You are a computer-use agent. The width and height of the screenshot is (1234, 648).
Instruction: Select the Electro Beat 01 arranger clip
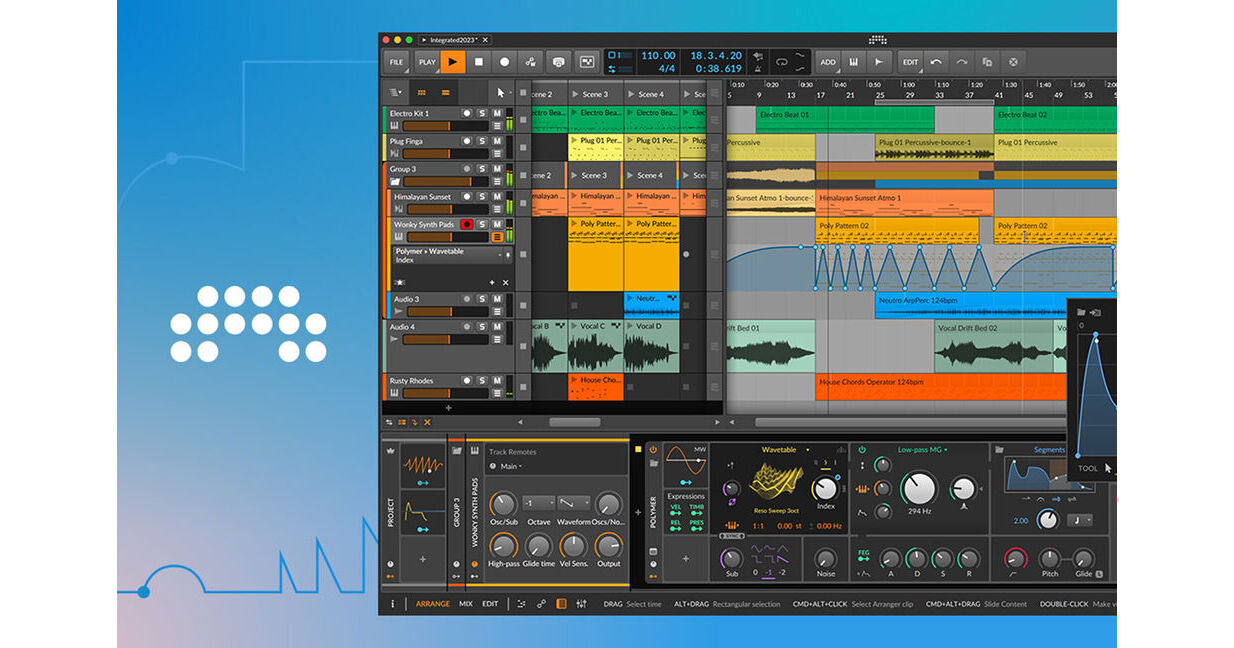(x=845, y=119)
